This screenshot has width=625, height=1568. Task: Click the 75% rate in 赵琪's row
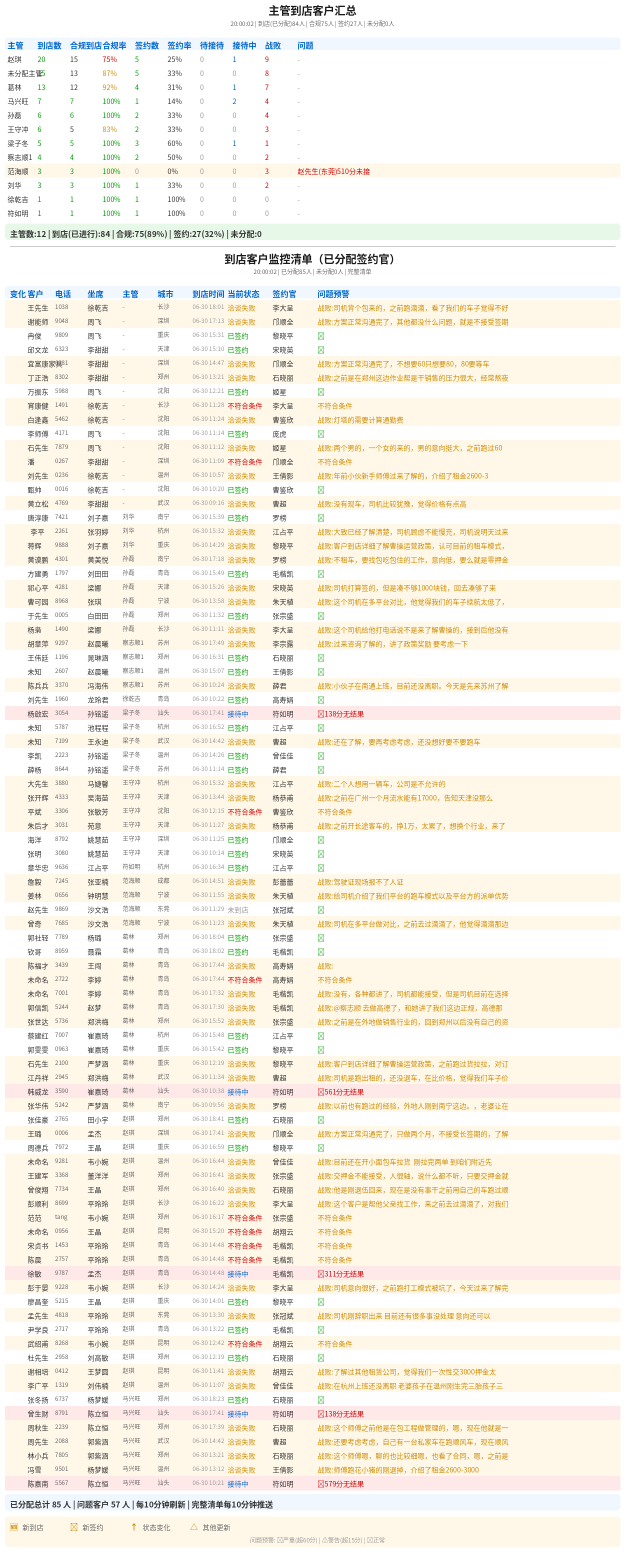point(109,59)
